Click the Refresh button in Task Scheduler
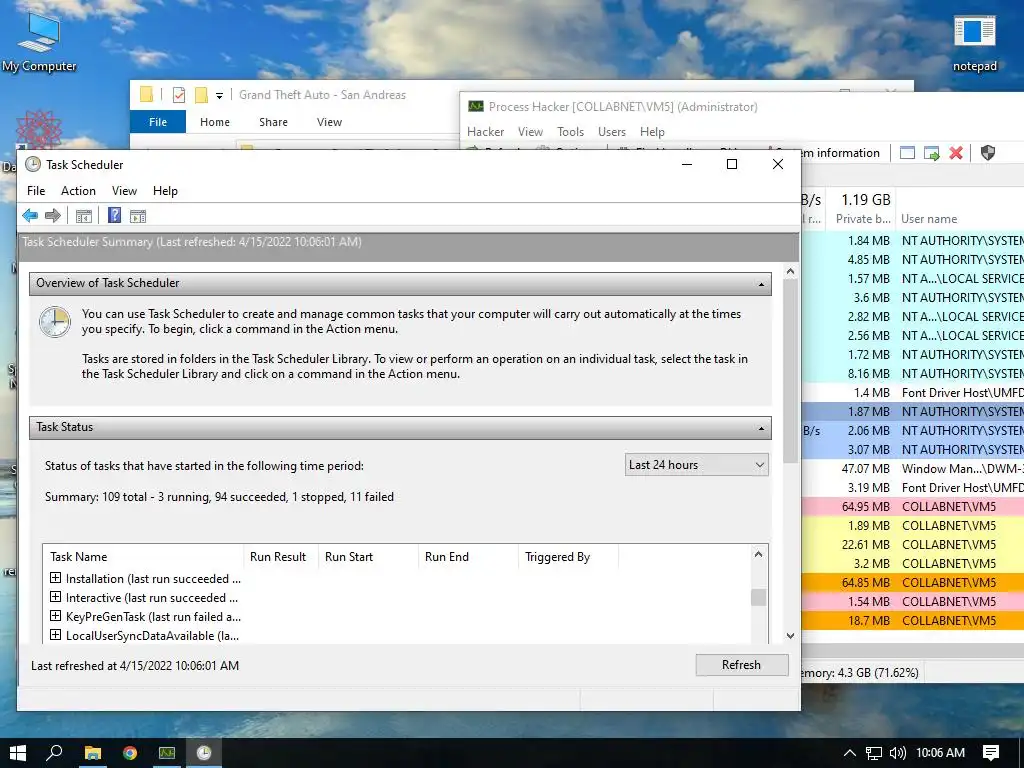 point(741,665)
